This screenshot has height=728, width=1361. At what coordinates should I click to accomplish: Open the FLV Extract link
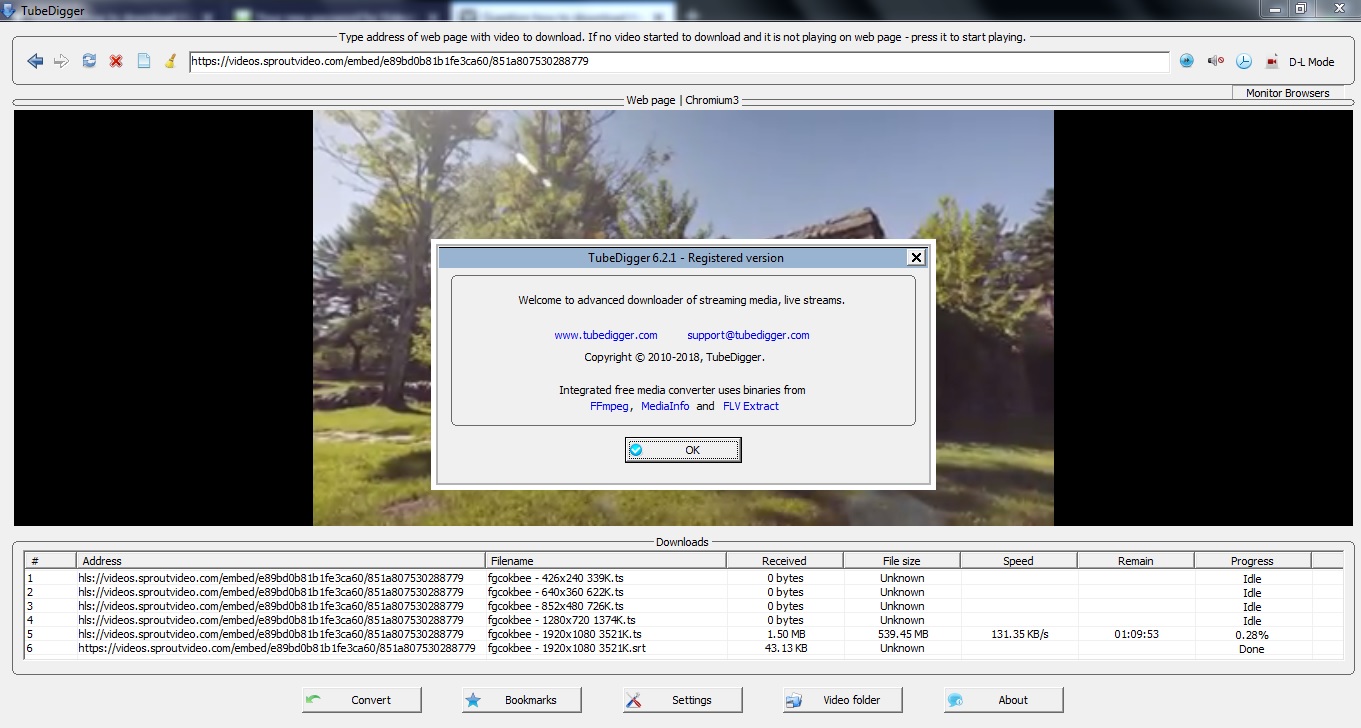click(751, 406)
